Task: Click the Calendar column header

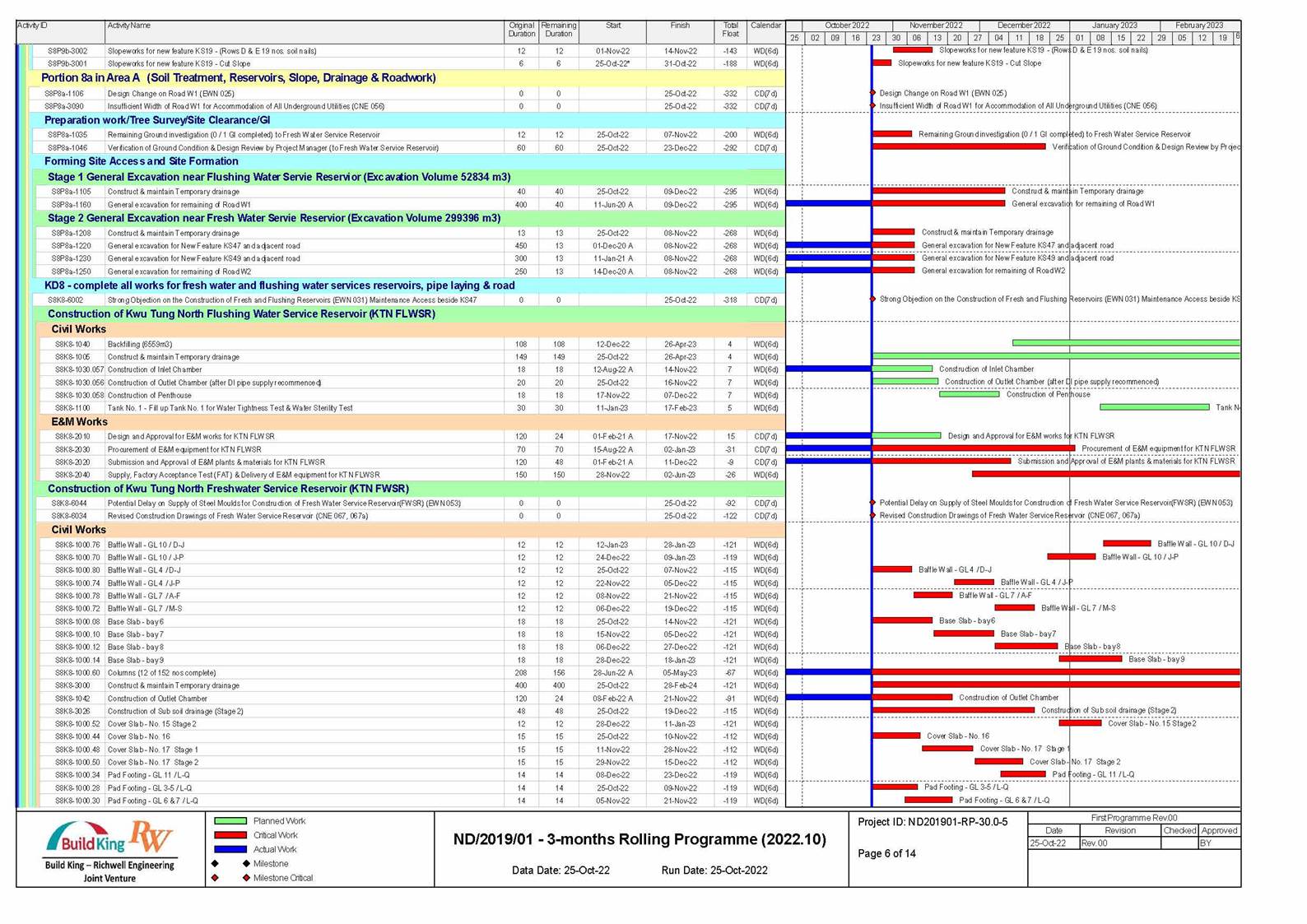Action: [766, 30]
